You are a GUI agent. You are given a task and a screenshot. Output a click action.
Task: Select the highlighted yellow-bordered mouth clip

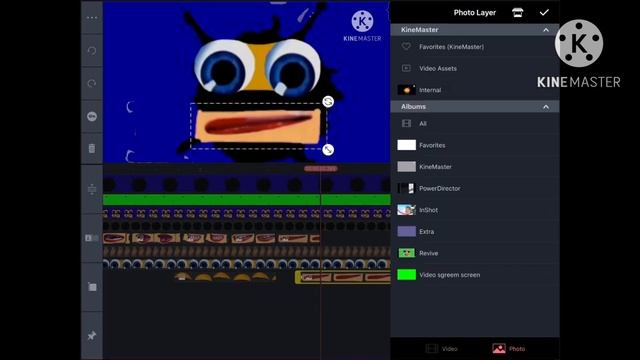(343, 278)
